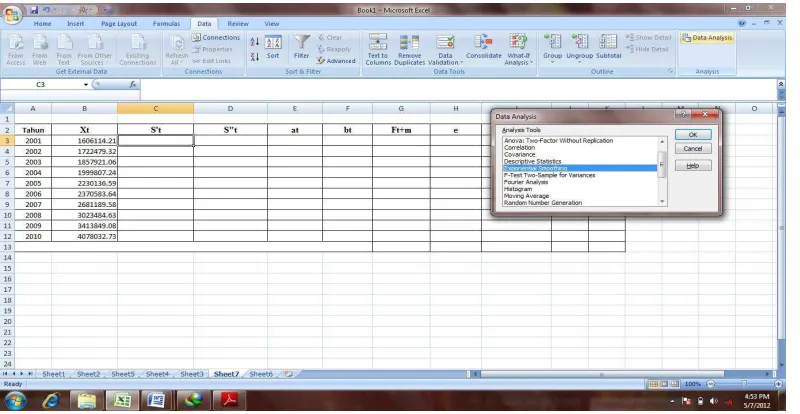Screen dimensions: 800x414
Task: Import data From Access
Action: (x=16, y=50)
